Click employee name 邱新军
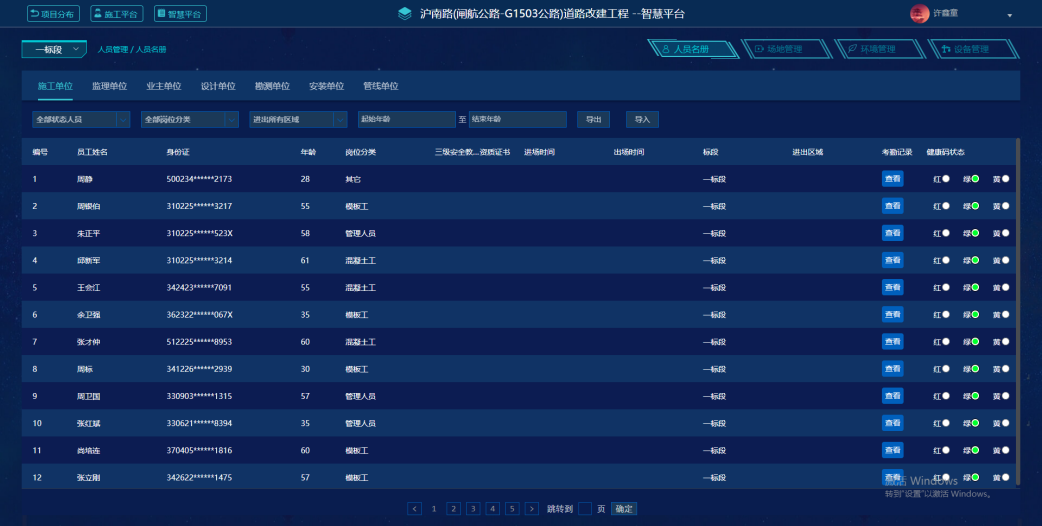This screenshot has width=1042, height=526. [x=88, y=261]
